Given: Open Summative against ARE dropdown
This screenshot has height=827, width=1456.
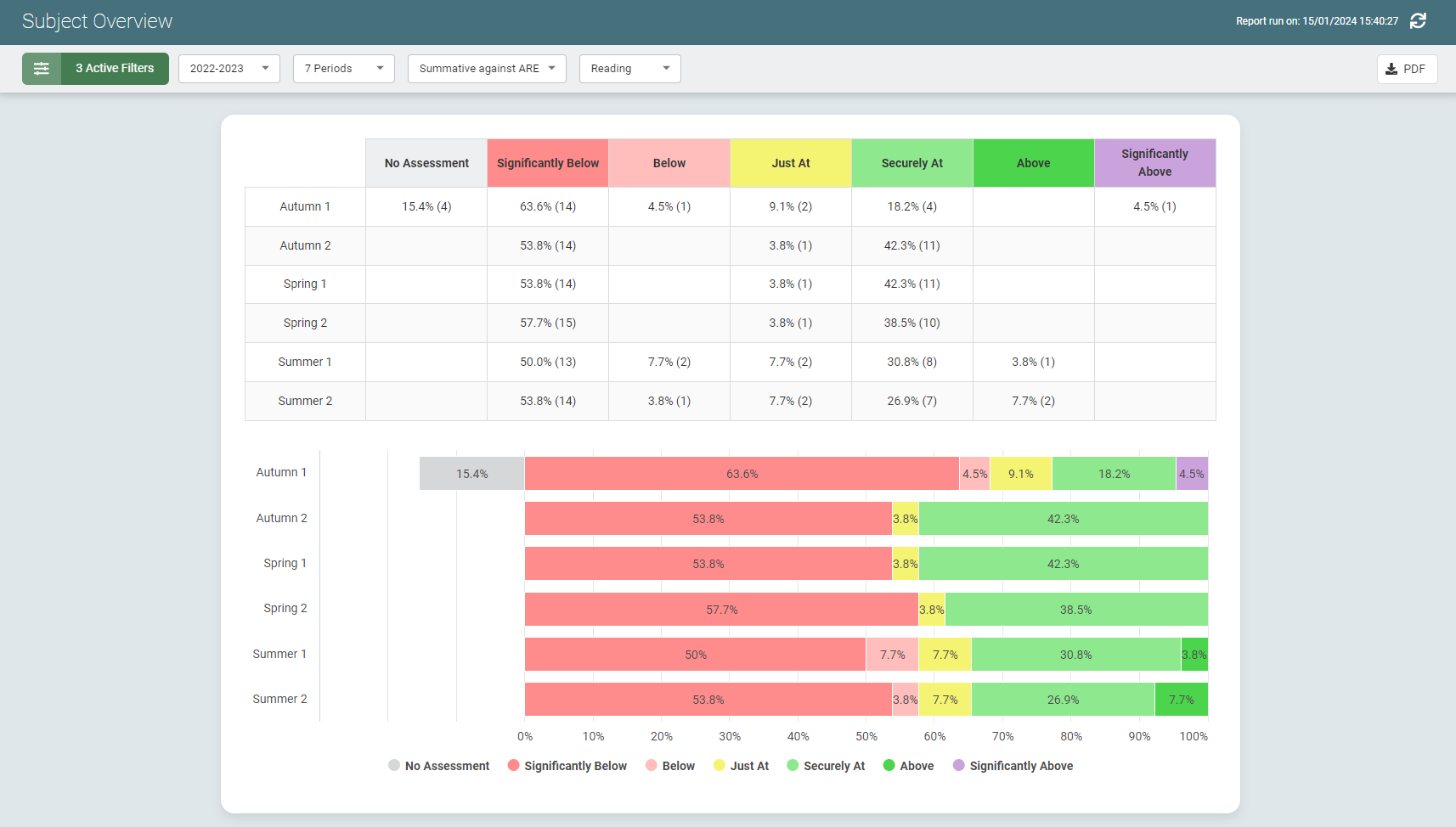Looking at the screenshot, I should (x=487, y=69).
